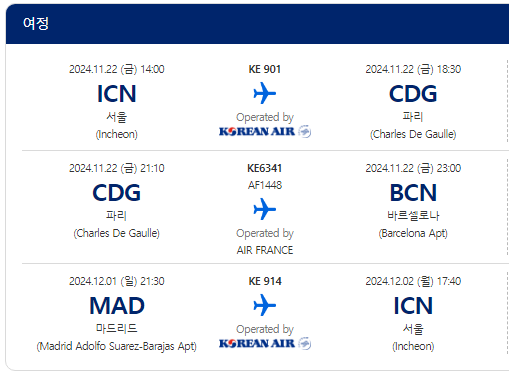Click the Korean Air logo under KE 914
The width and height of the screenshot is (509, 378).
coord(257,343)
